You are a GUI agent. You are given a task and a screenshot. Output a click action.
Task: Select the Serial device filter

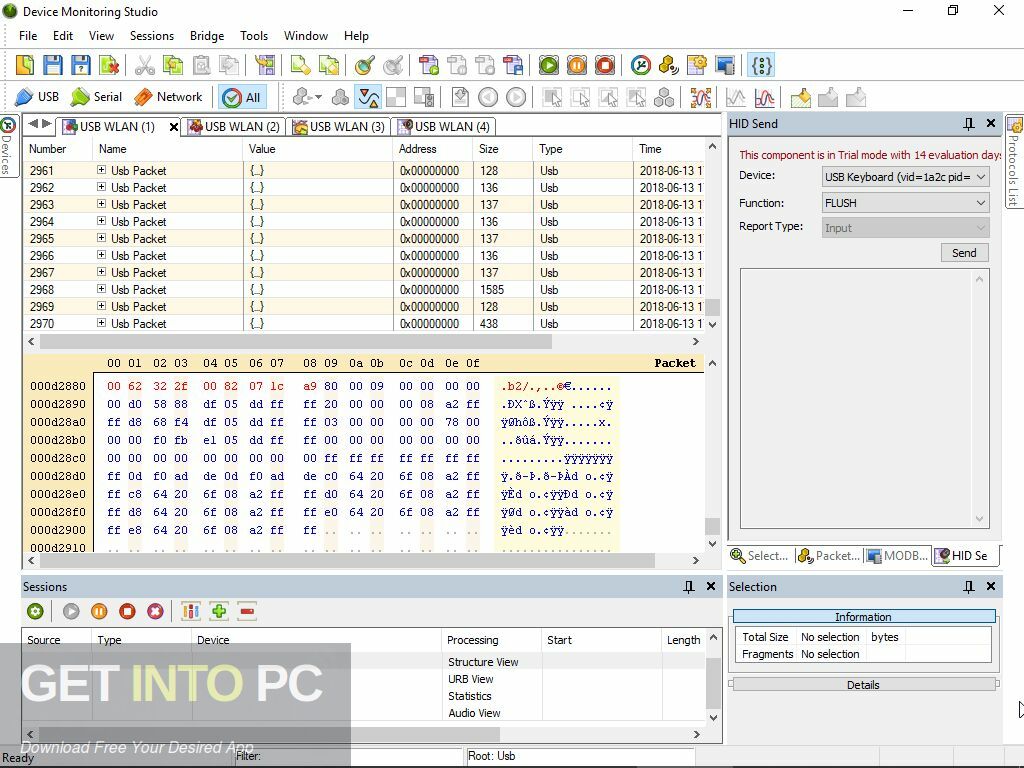coord(97,97)
